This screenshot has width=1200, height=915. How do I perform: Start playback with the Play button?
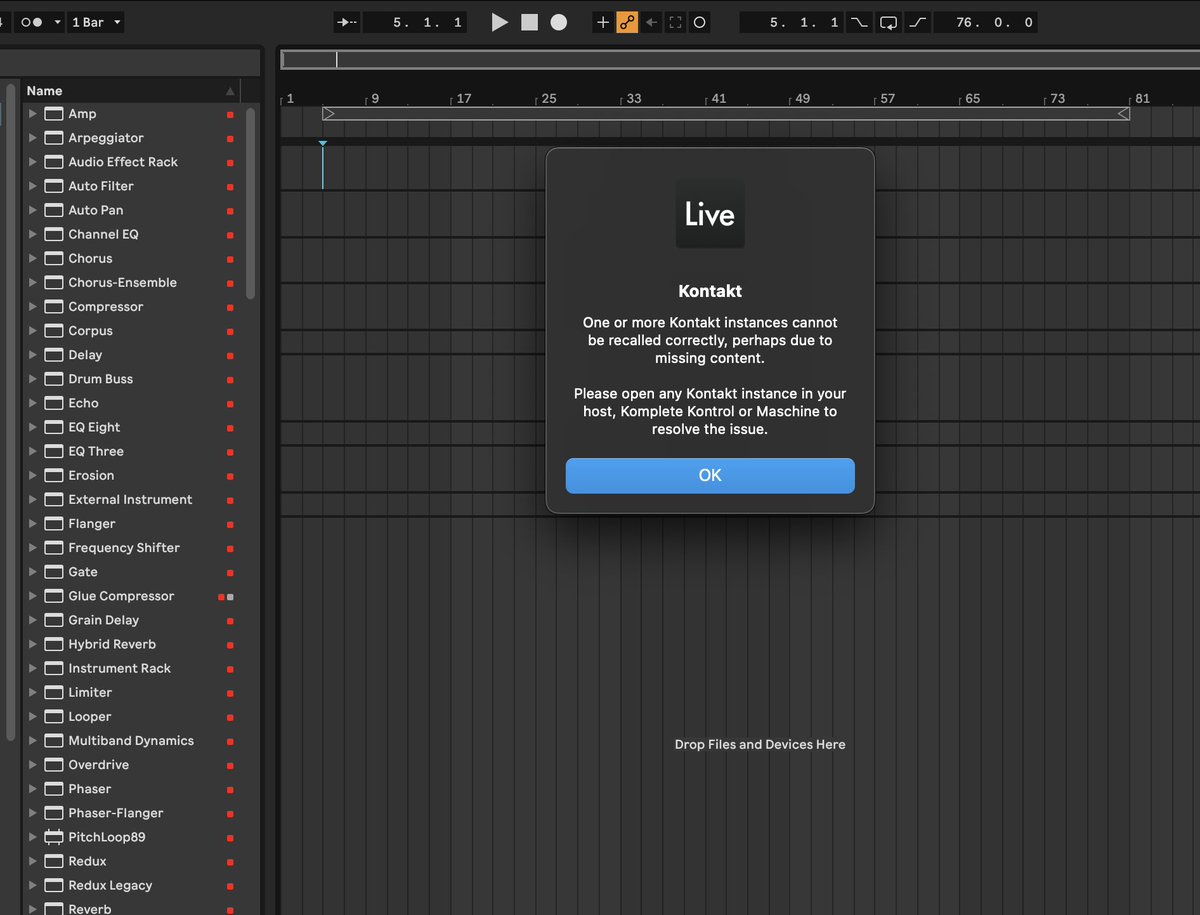click(500, 22)
